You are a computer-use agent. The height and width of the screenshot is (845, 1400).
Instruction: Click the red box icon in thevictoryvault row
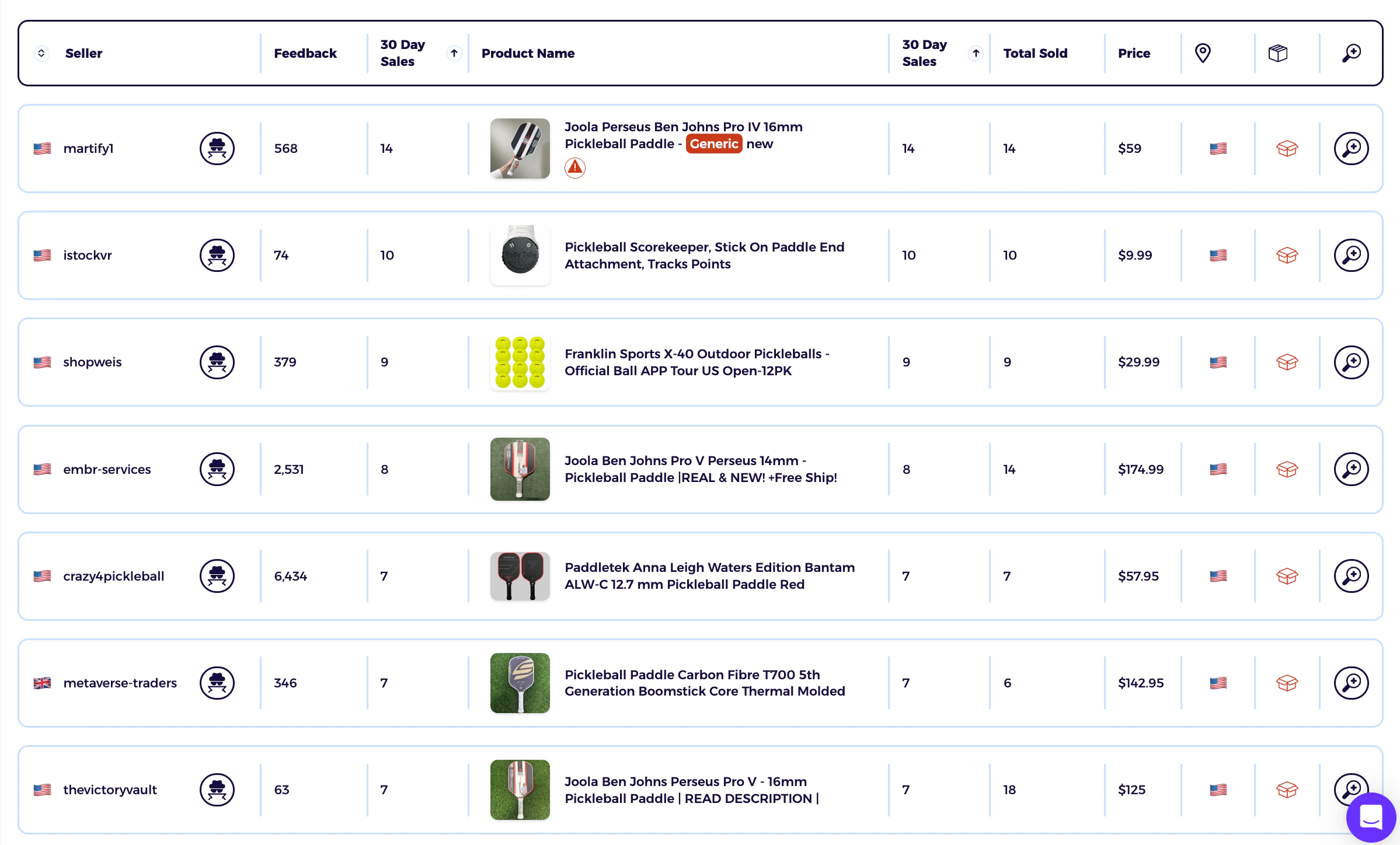1287,790
